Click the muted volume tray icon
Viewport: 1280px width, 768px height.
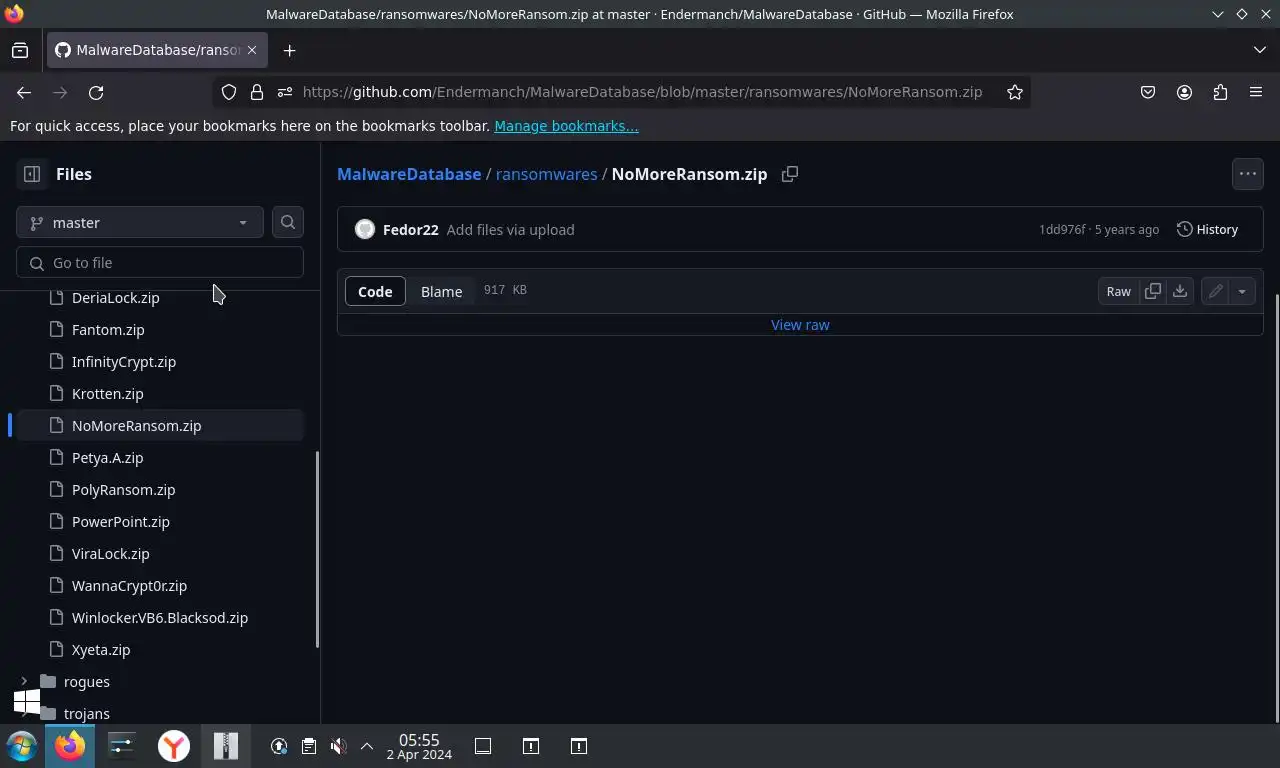(339, 746)
